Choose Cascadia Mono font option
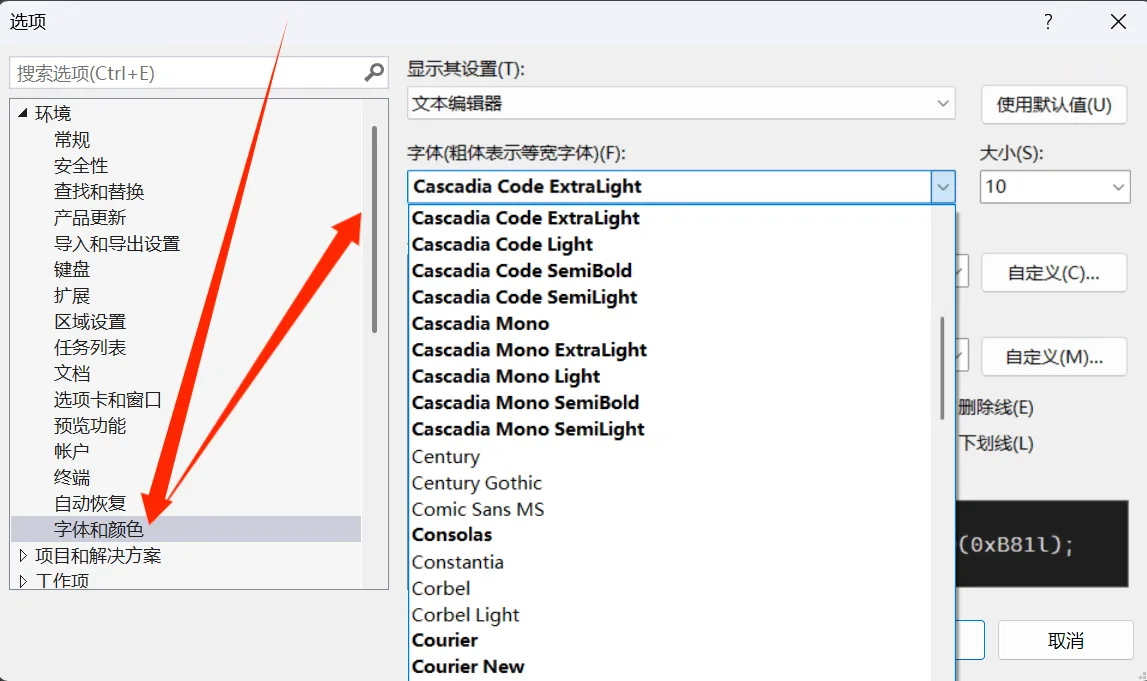The width and height of the screenshot is (1147, 681). pos(481,324)
